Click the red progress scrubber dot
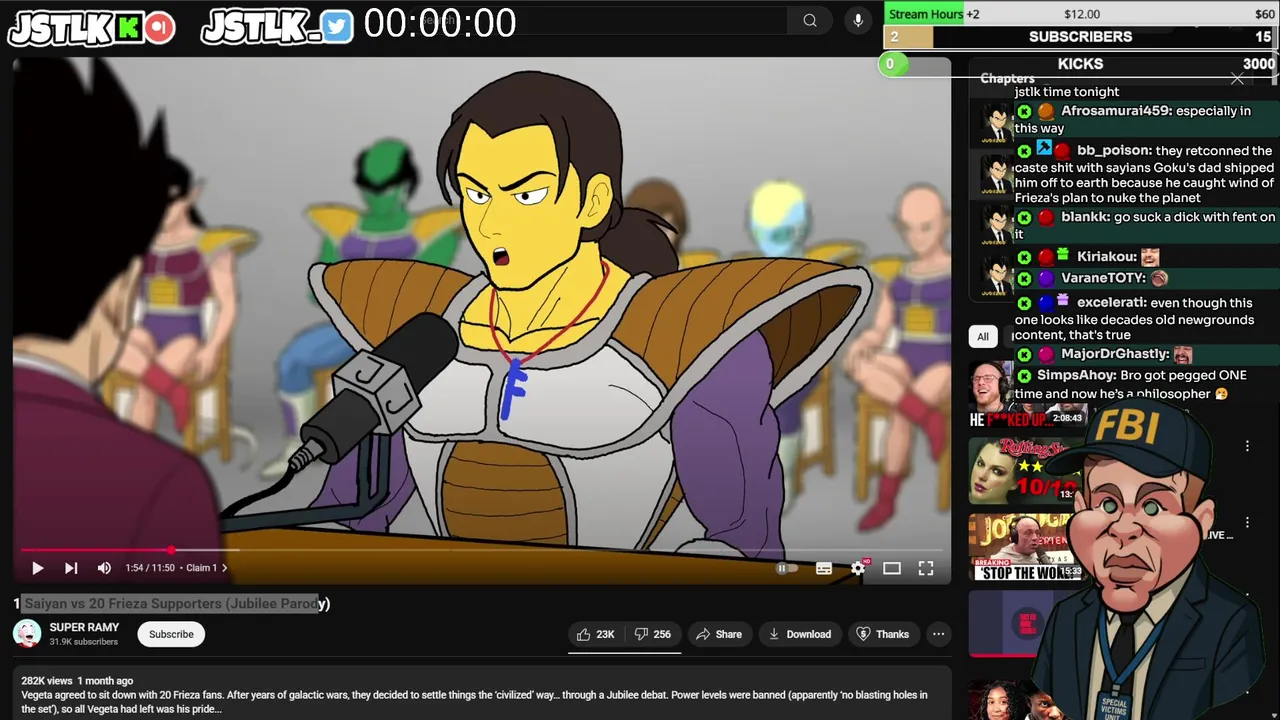Screen dimensions: 1280x720 [172, 550]
